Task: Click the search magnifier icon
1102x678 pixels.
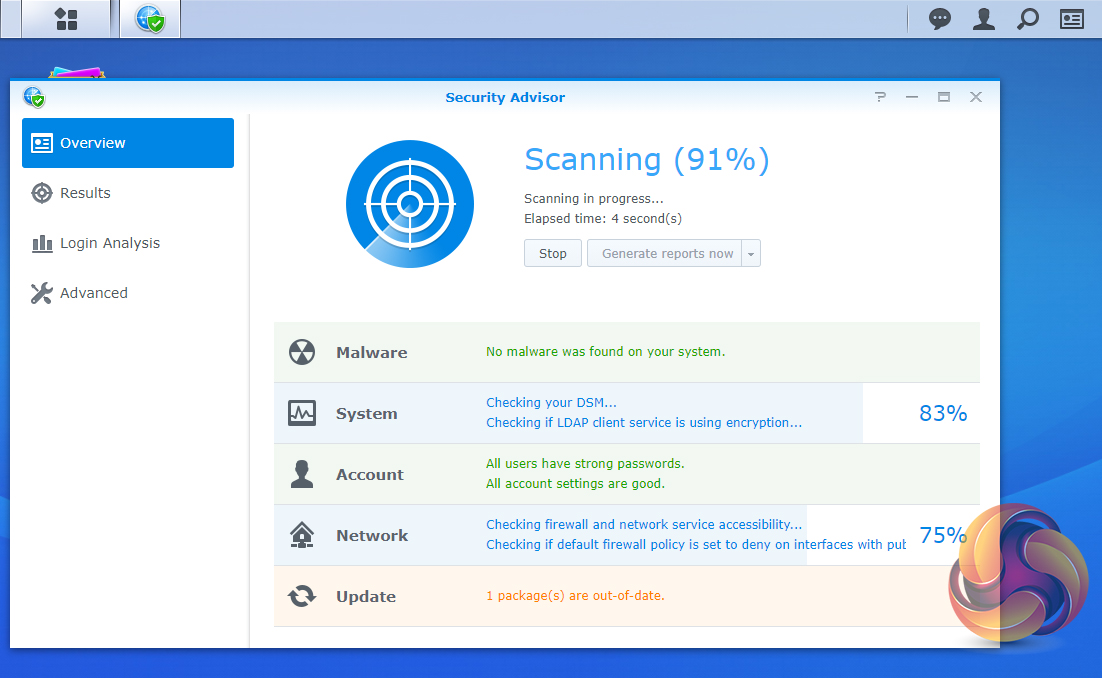Action: click(x=1027, y=19)
